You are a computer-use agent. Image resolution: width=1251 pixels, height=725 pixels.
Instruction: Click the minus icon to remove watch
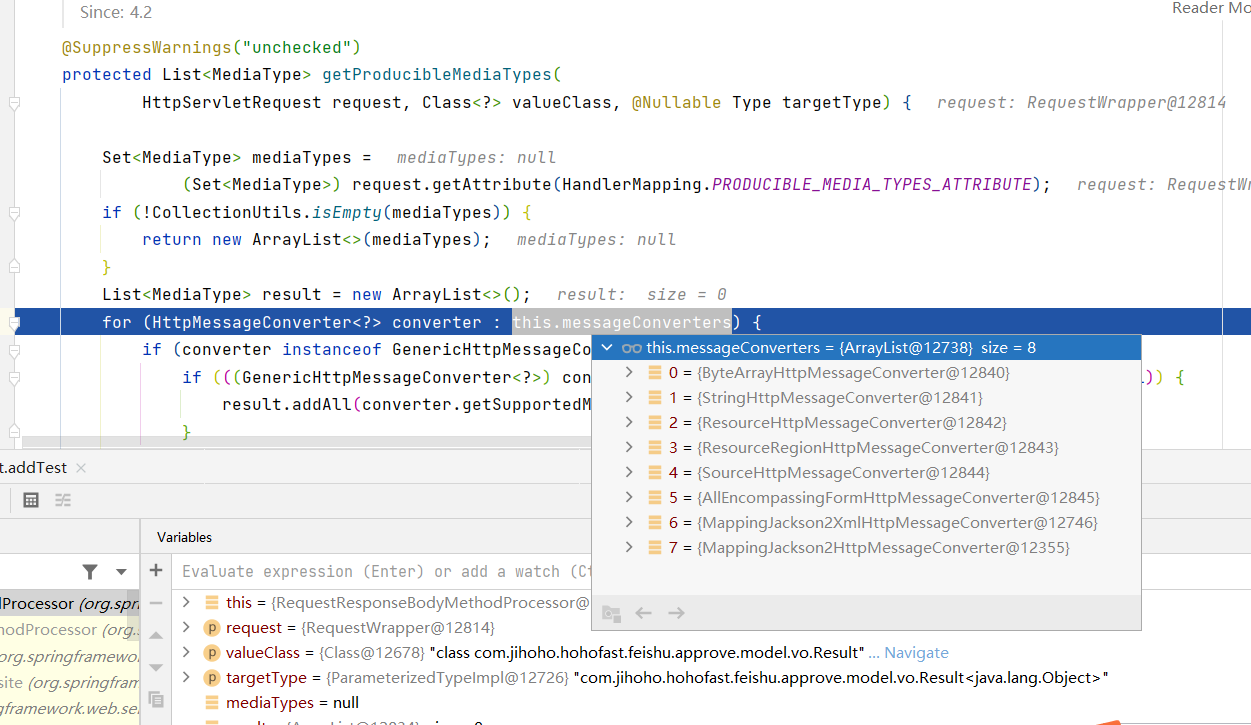pyautogui.click(x=156, y=603)
